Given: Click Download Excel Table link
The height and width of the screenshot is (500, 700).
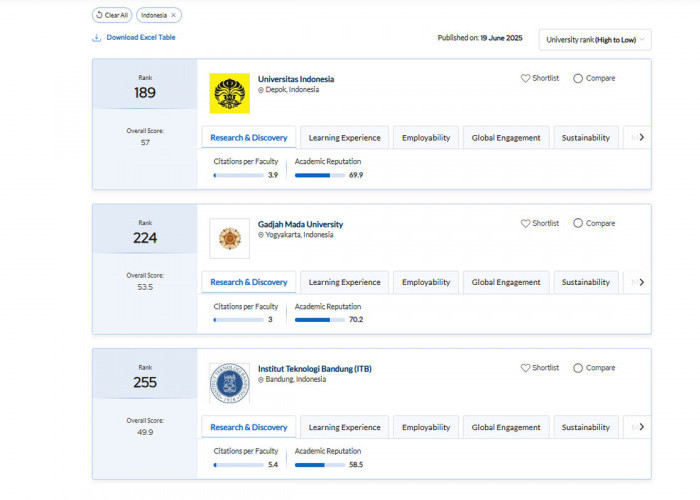Looking at the screenshot, I should click(141, 38).
